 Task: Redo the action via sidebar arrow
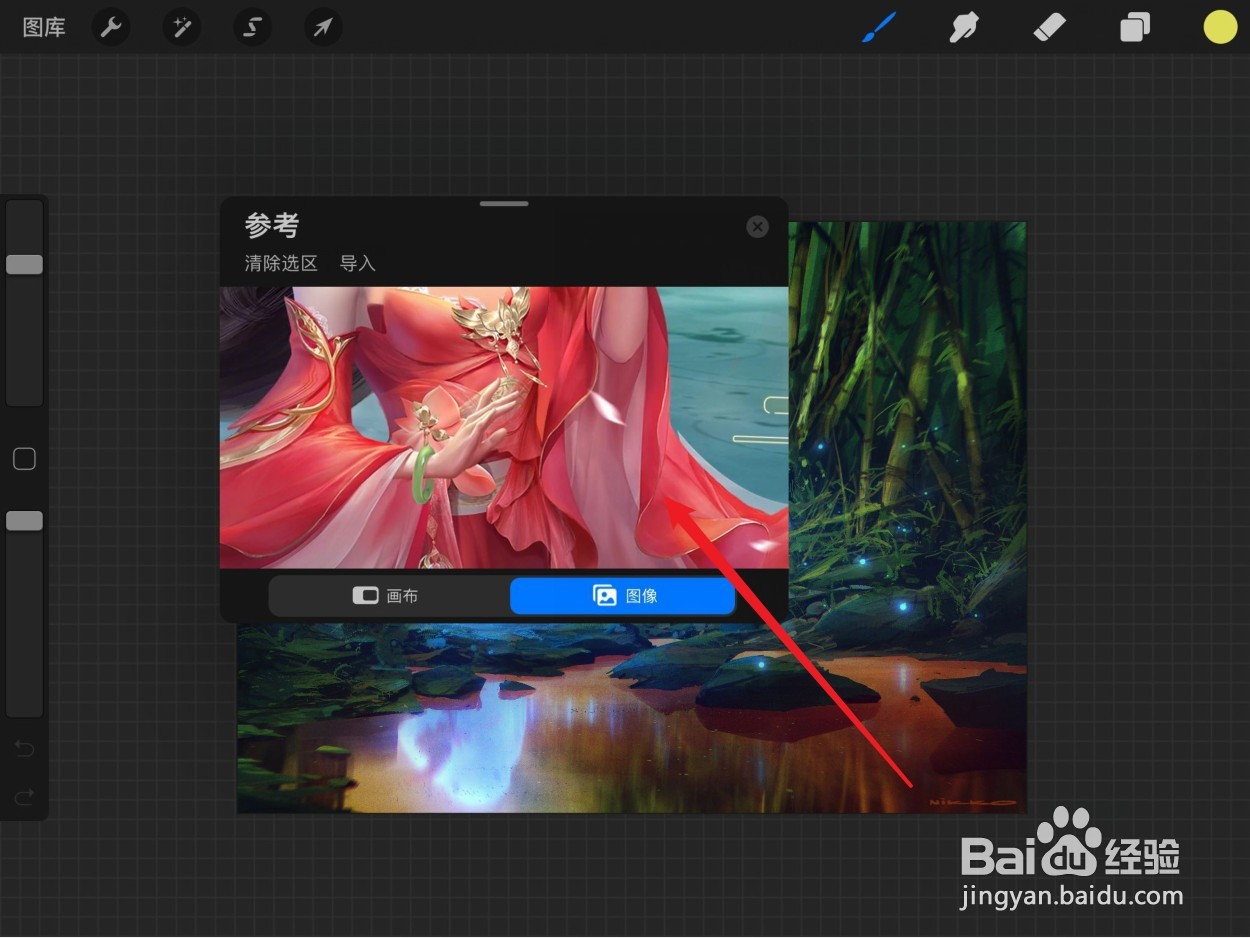pos(24,797)
